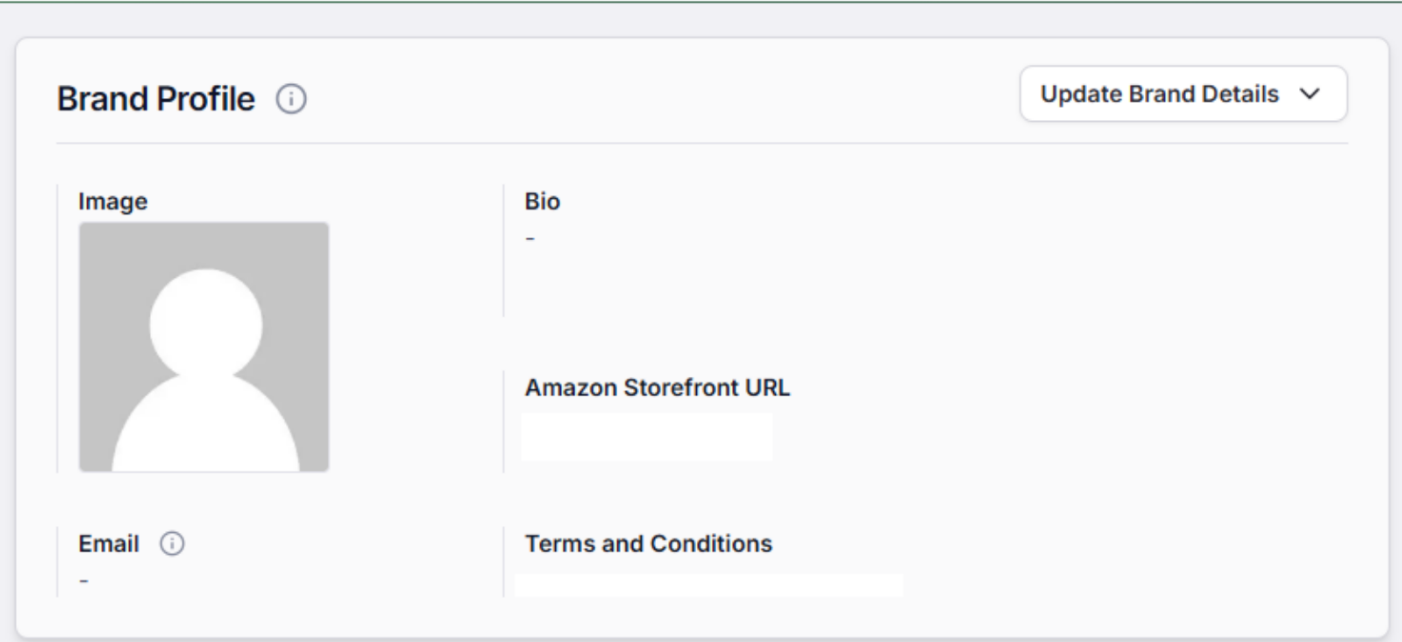Screen dimensions: 1402x642
Task: Click the vertical bar left of Email
Action: [58, 562]
